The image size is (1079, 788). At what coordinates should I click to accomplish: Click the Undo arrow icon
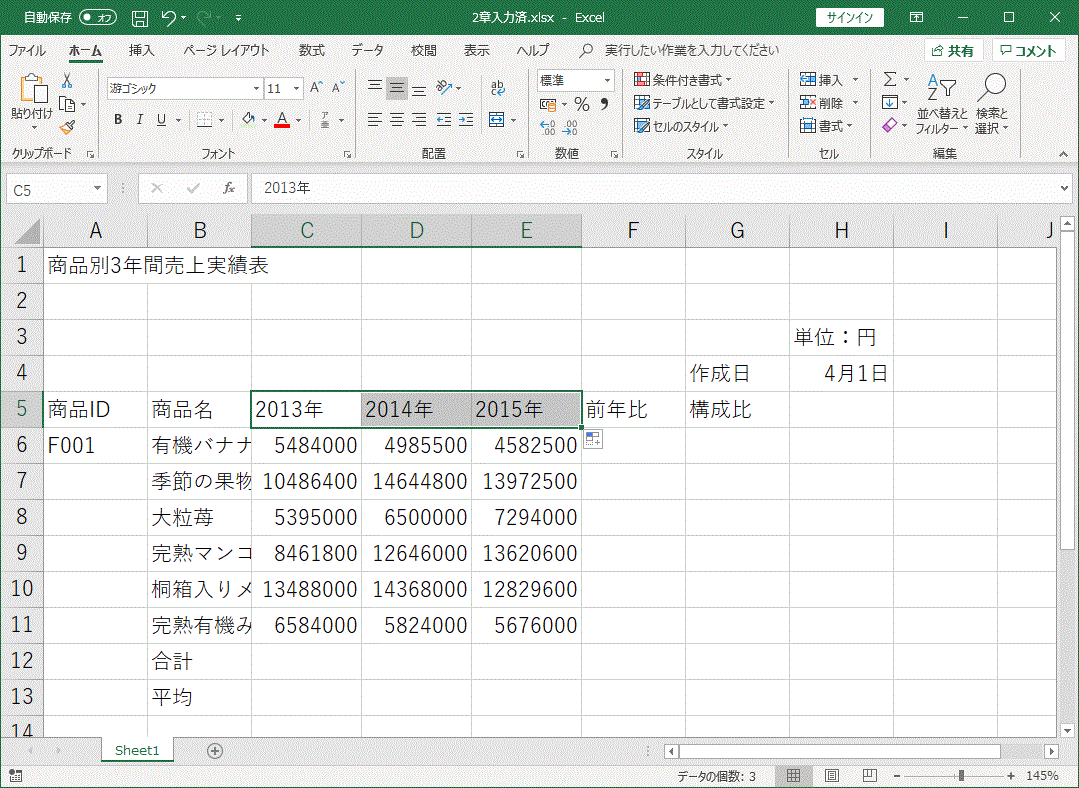pyautogui.click(x=169, y=18)
